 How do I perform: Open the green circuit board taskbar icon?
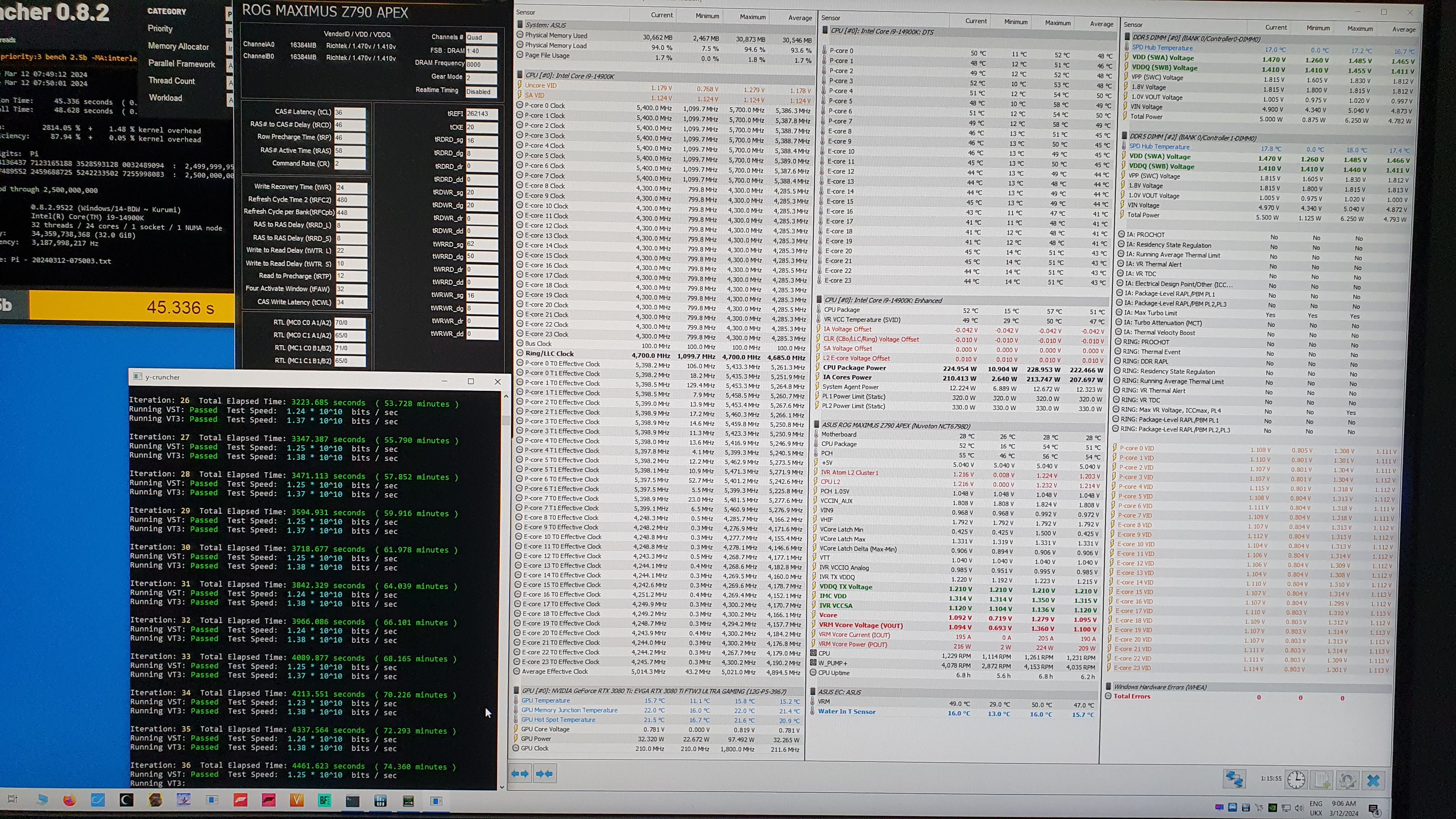(x=408, y=801)
